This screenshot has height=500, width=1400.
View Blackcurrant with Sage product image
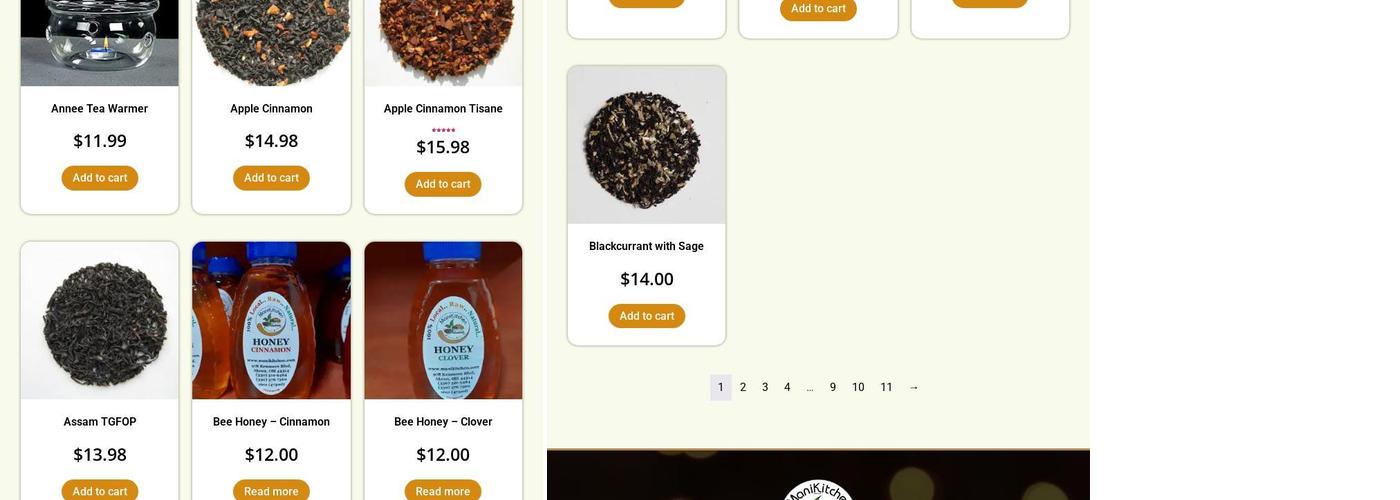pos(647,146)
